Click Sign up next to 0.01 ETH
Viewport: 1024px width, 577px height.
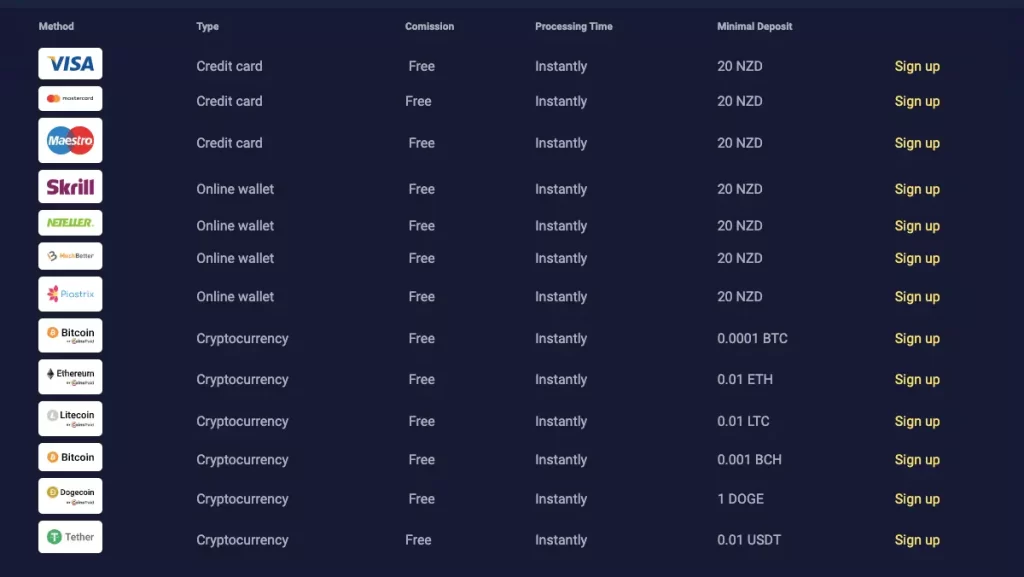pos(917,380)
